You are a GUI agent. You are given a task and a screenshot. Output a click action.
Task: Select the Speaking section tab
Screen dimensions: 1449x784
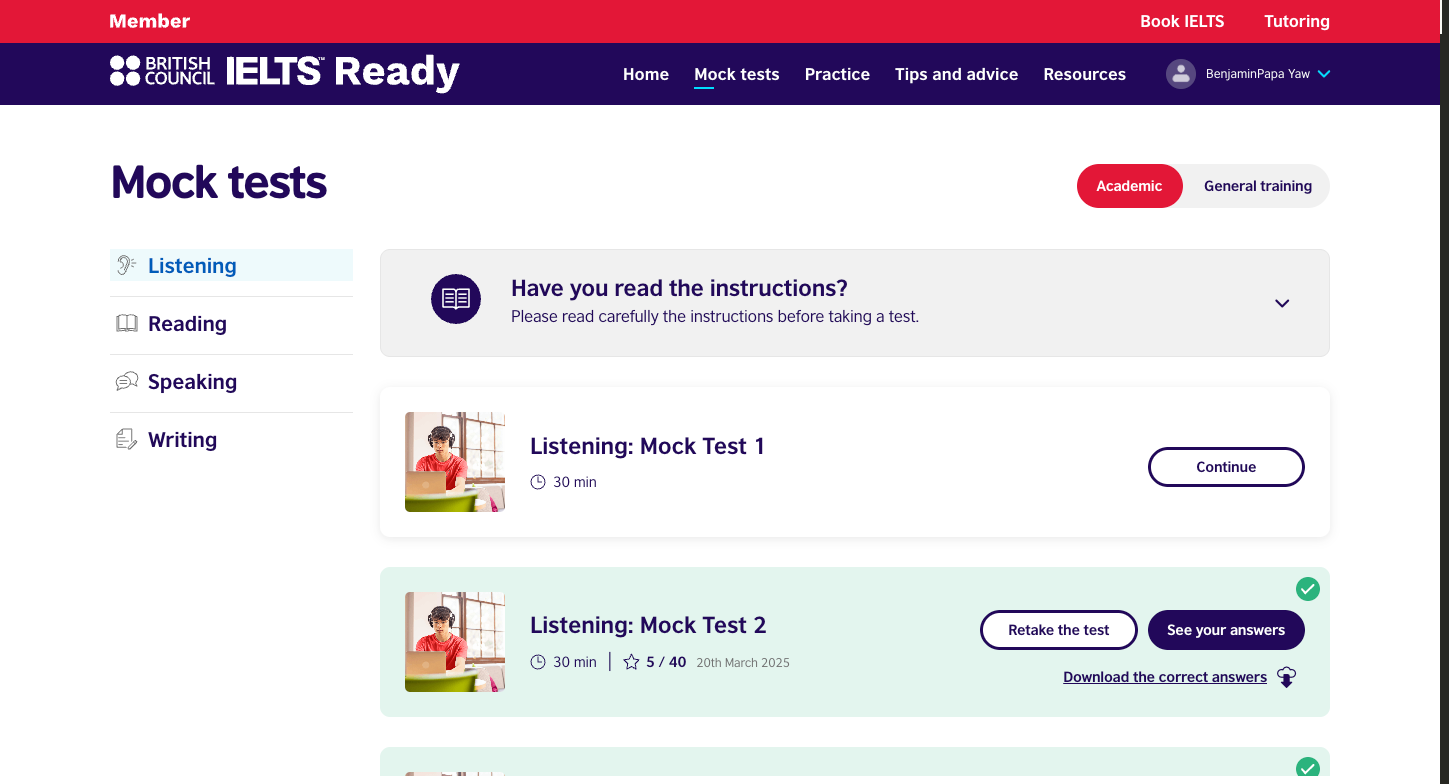point(231,381)
